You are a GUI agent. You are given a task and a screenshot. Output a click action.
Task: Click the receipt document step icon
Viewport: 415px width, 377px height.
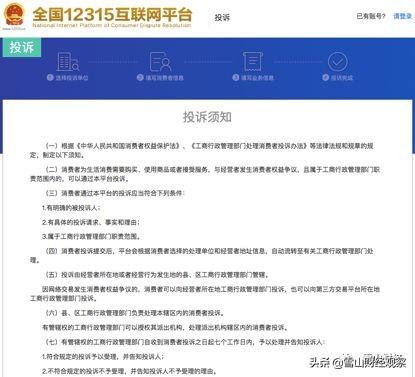click(252, 61)
